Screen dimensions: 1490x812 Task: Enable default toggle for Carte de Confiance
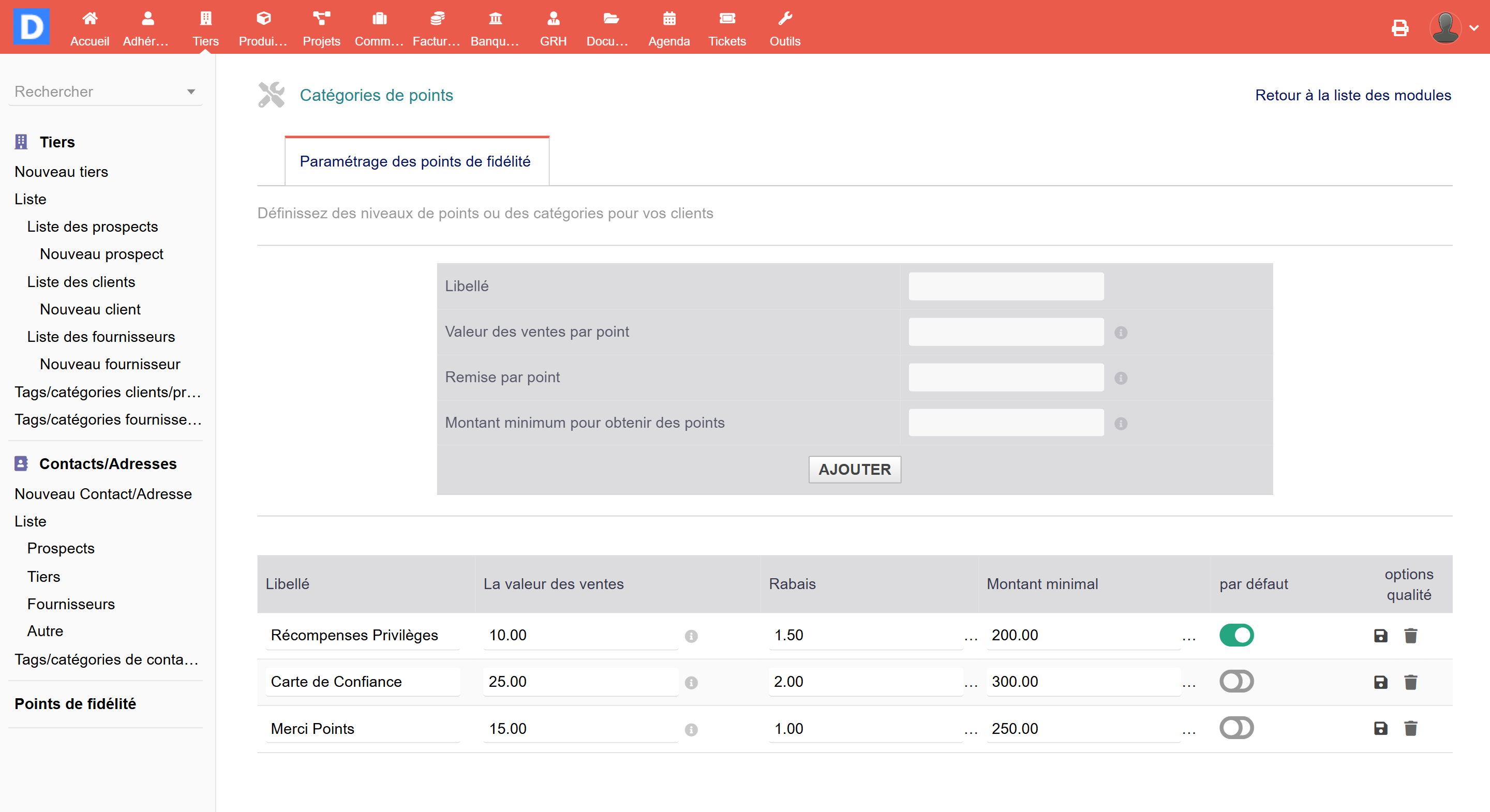click(x=1236, y=681)
